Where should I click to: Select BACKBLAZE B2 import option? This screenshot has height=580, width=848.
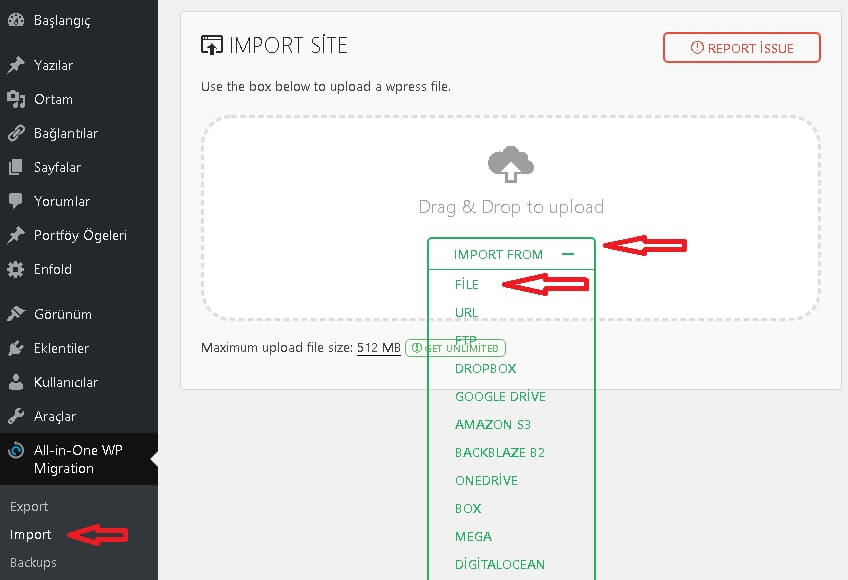pyautogui.click(x=500, y=452)
